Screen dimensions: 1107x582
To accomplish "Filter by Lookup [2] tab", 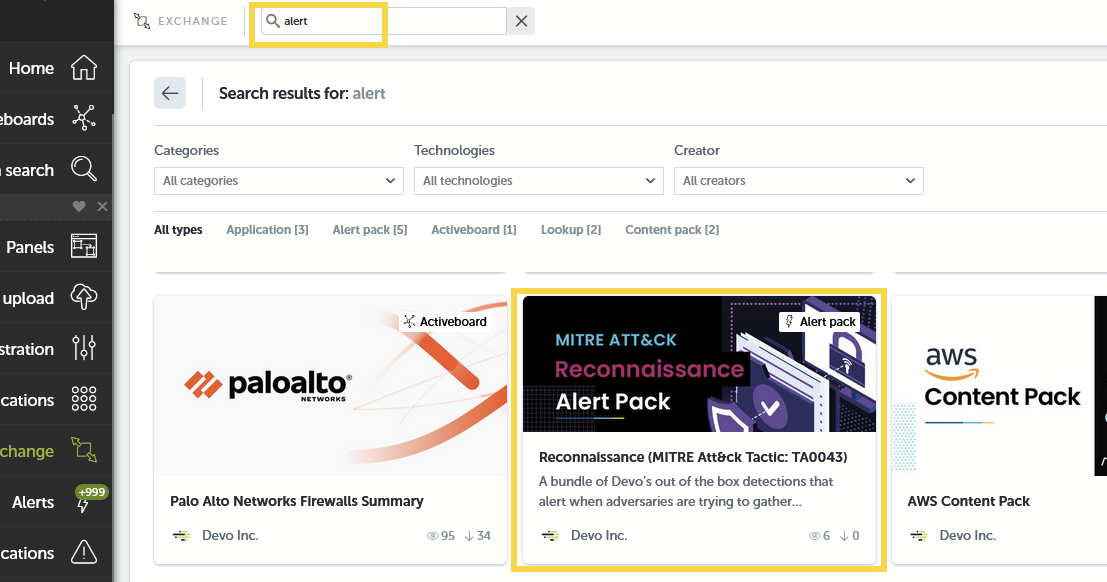I will [571, 230].
